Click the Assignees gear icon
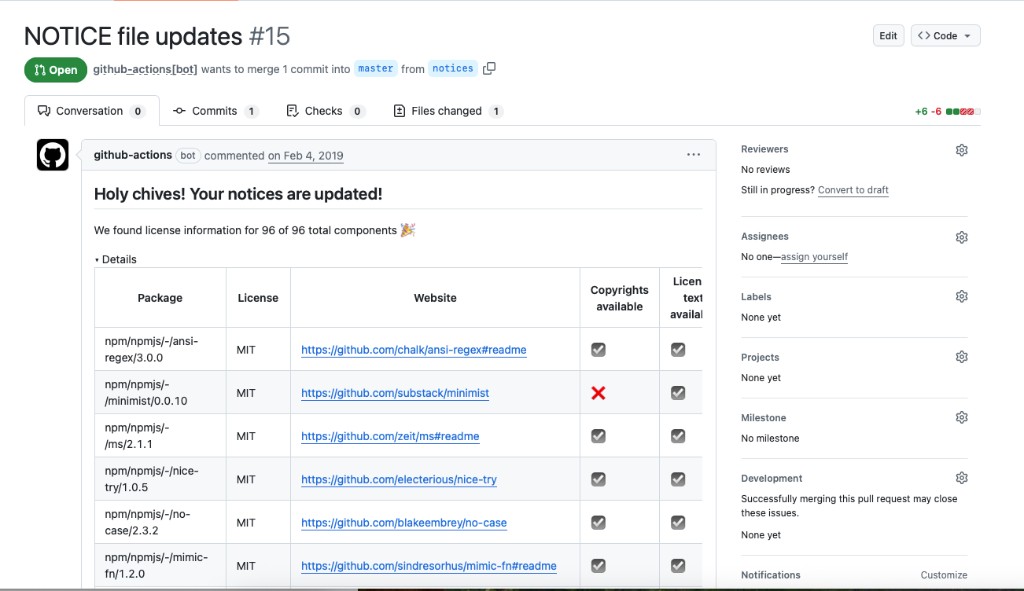The height and width of the screenshot is (591, 1024). click(961, 237)
